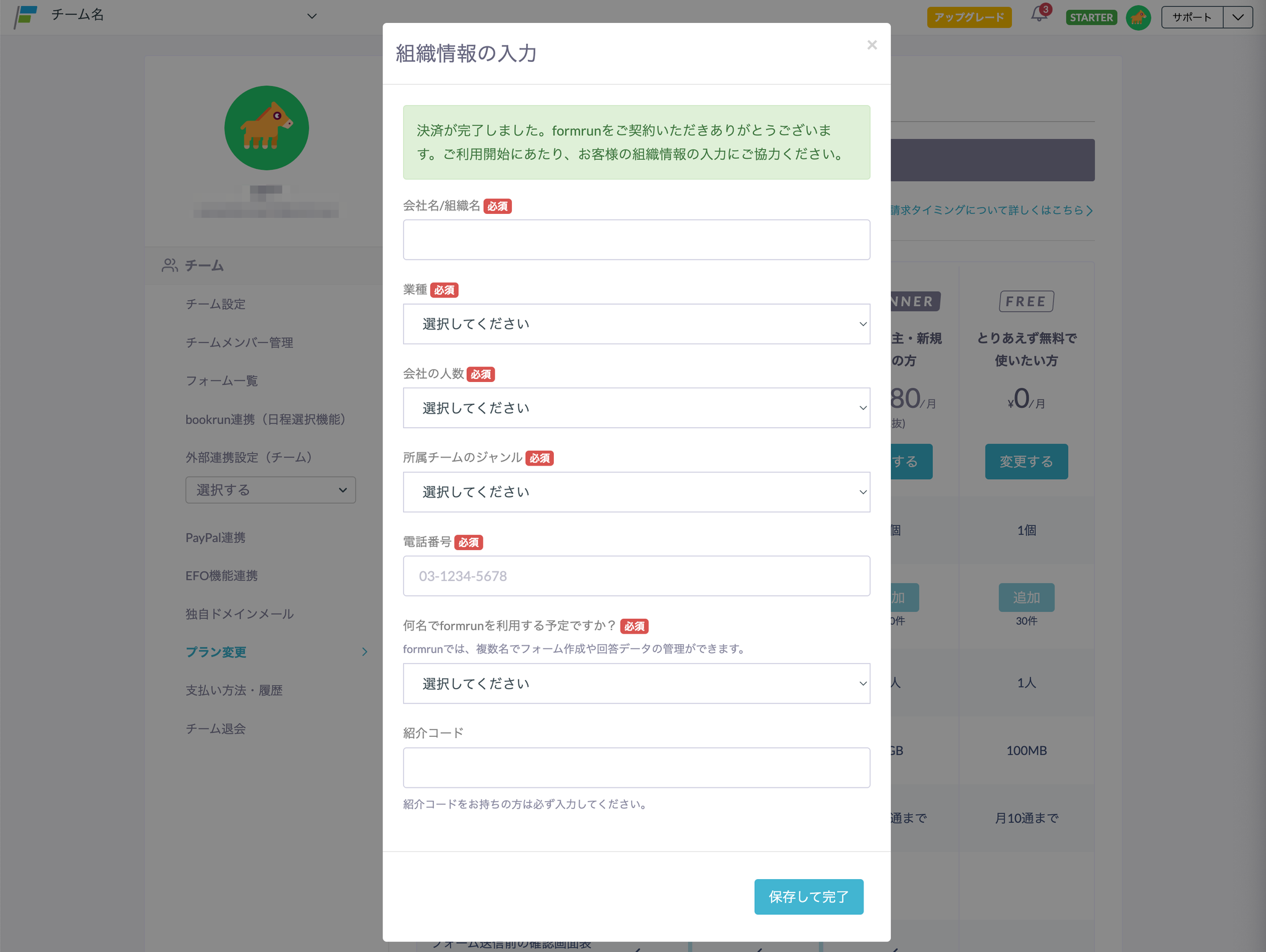Click the large horse profile image
The height and width of the screenshot is (952, 1266).
coord(266,128)
